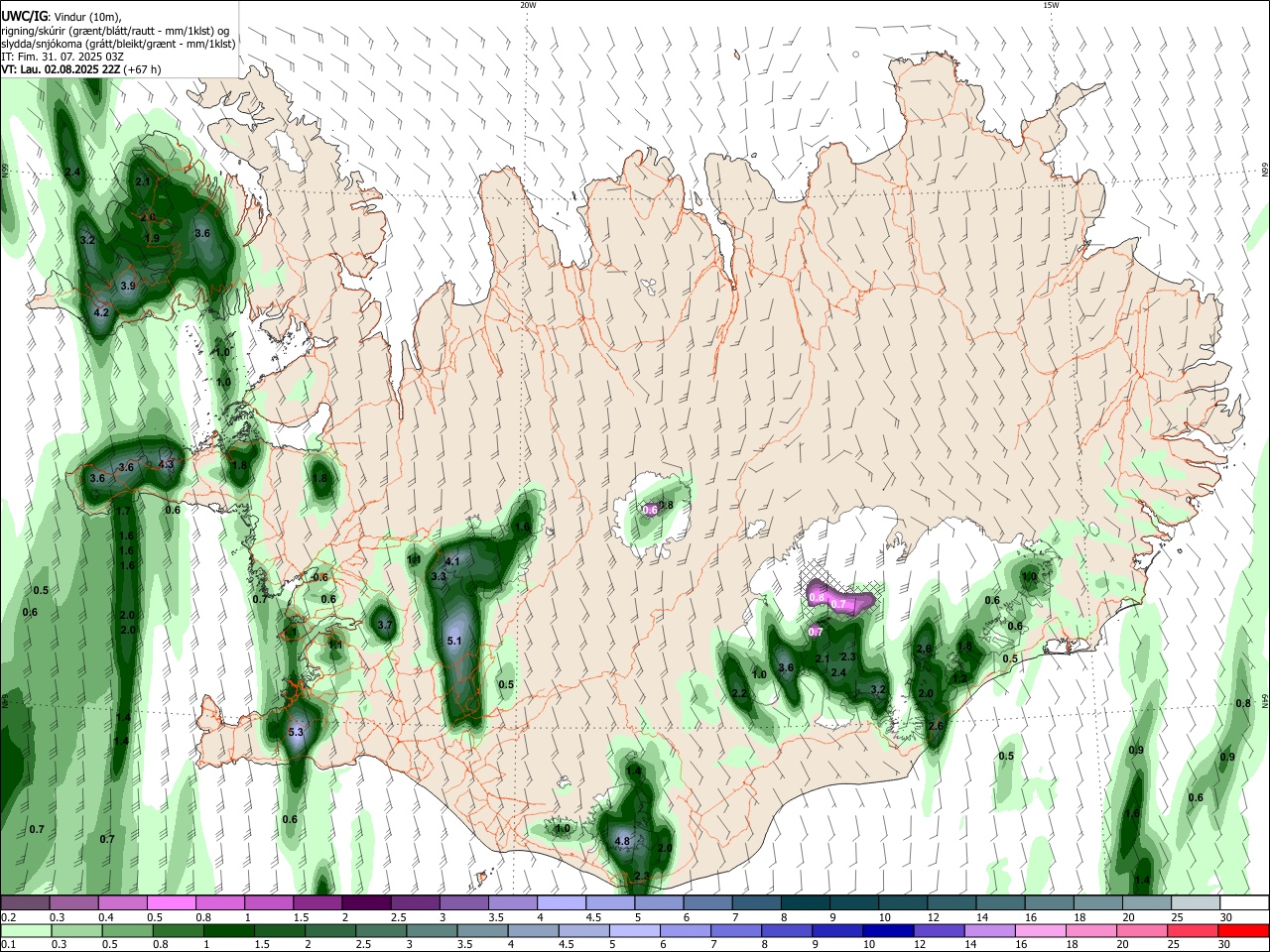Pick the palest green first swatch of the rain legend
Screen dimensions: 1270x952
point(25,931)
